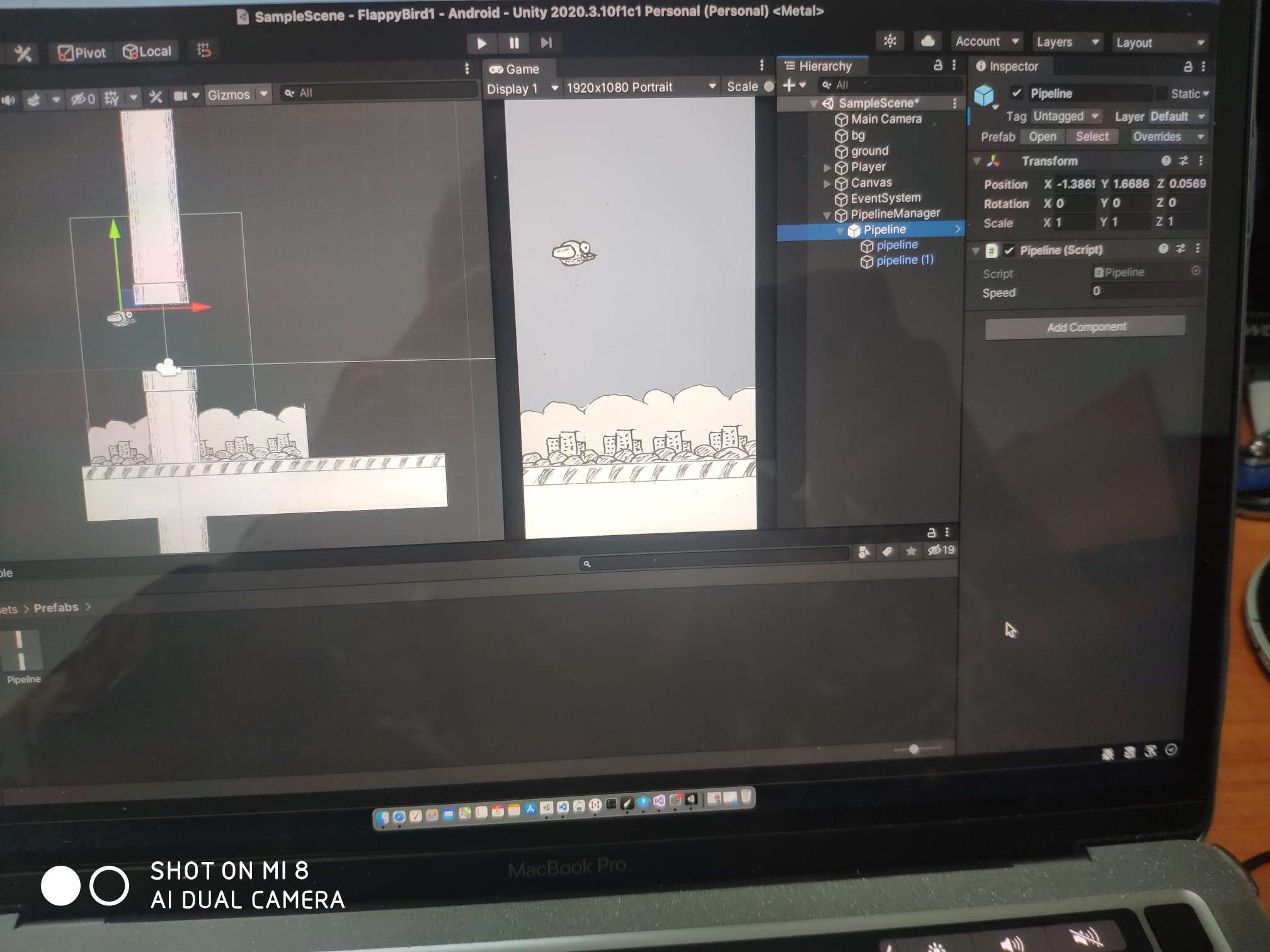Select the bg object in Hierarchy

850,135
